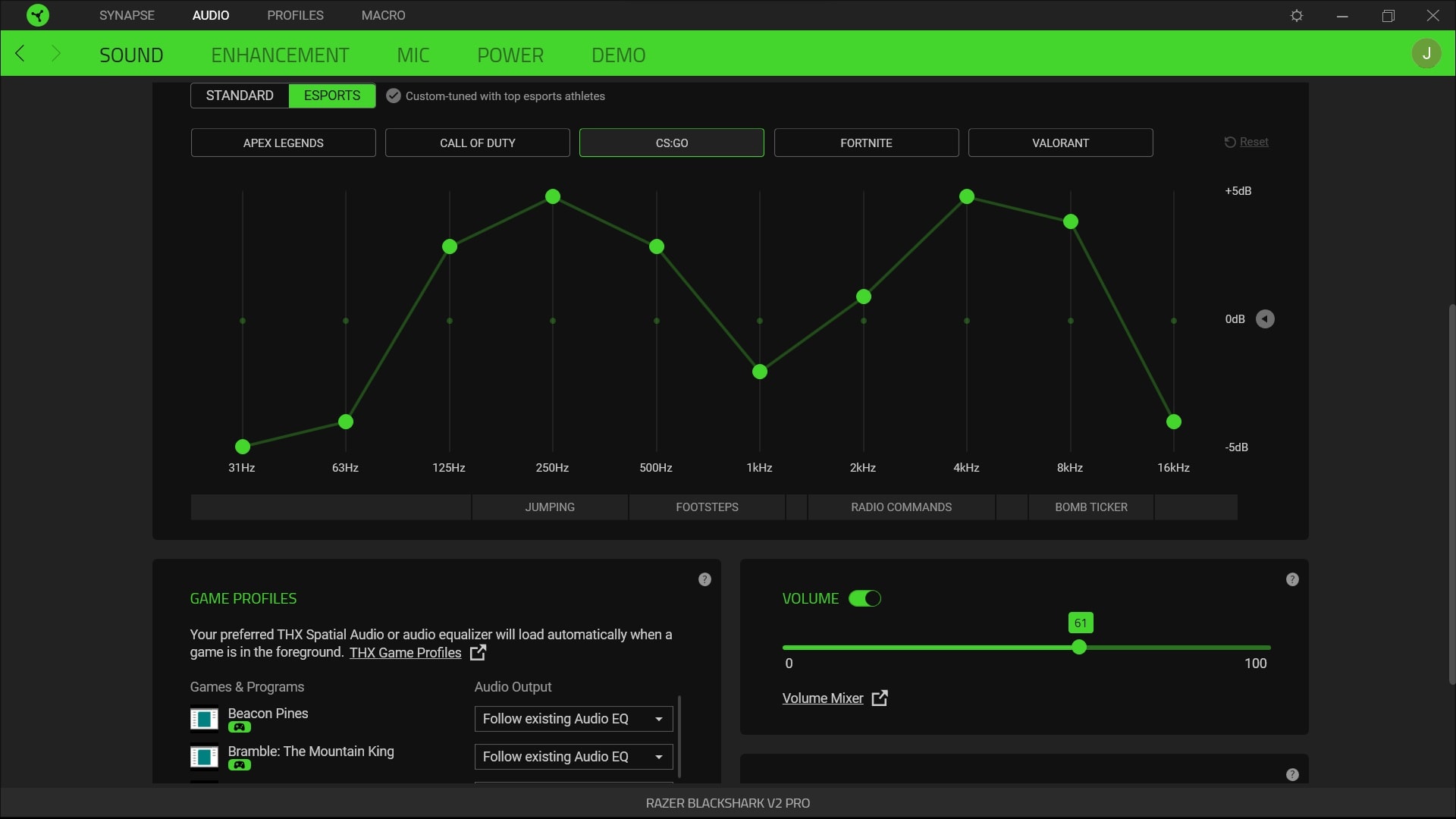Image resolution: width=1456 pixels, height=819 pixels.
Task: Click the Beacon Pines controller badge
Action: tap(239, 727)
